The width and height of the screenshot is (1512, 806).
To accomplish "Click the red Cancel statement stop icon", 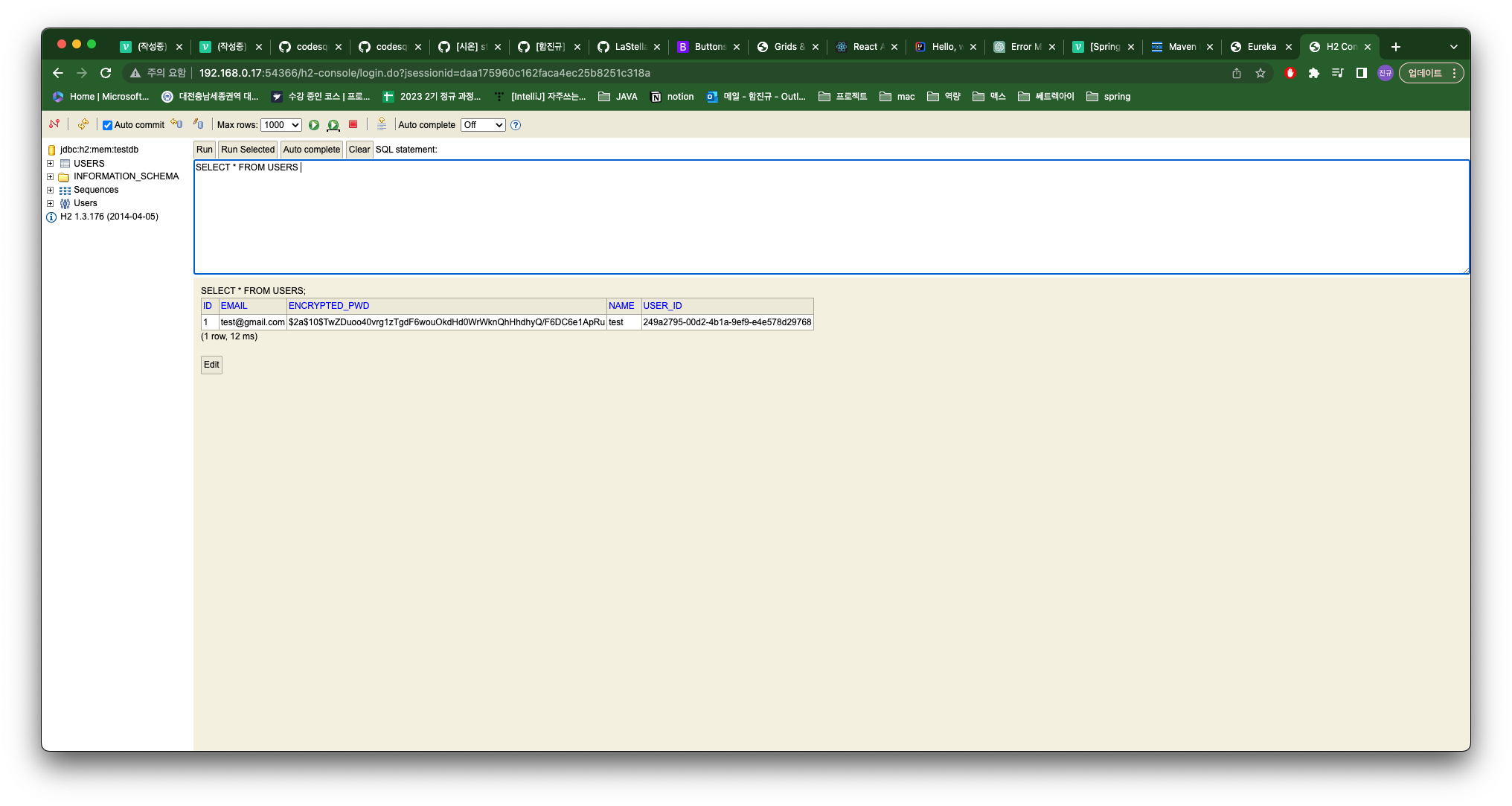I will click(353, 124).
